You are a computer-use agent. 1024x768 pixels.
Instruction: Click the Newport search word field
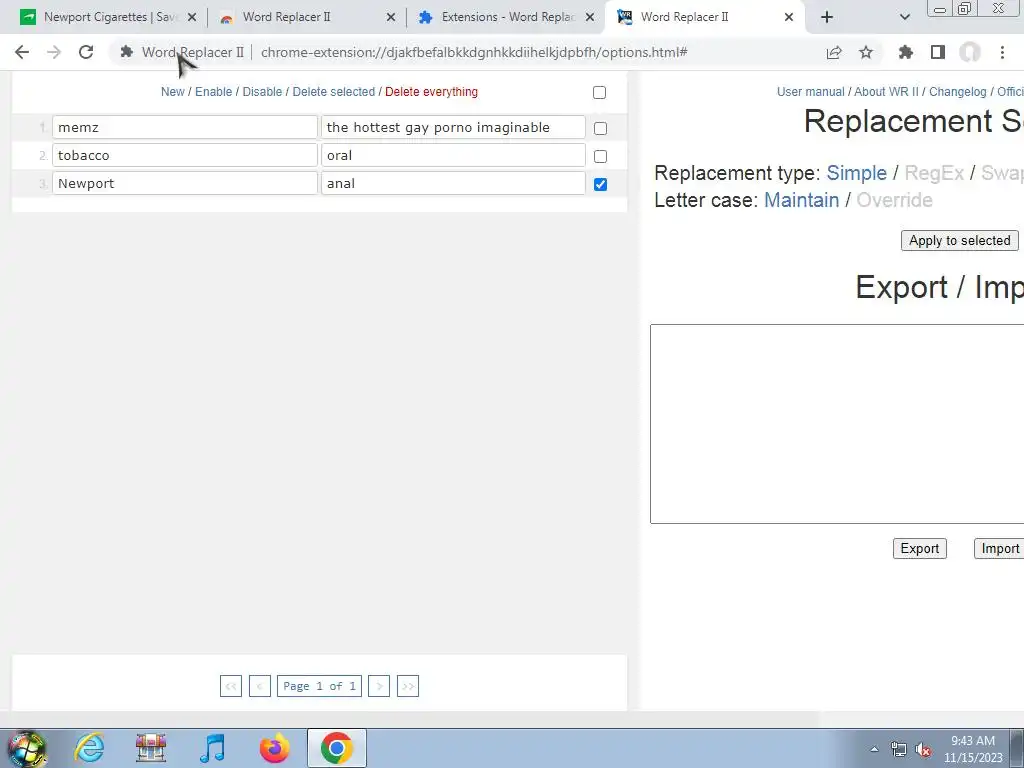[185, 184]
